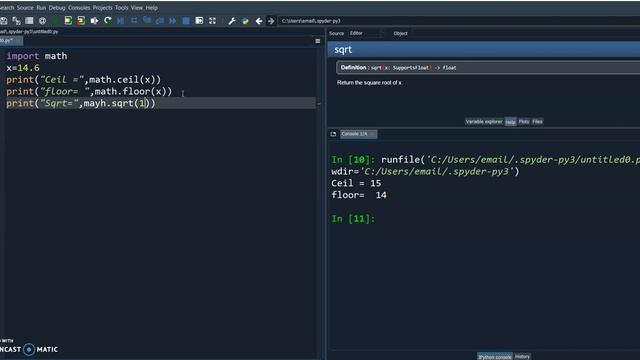640x360 pixels.
Task: Click the debugger continue icon
Action: (173, 21)
